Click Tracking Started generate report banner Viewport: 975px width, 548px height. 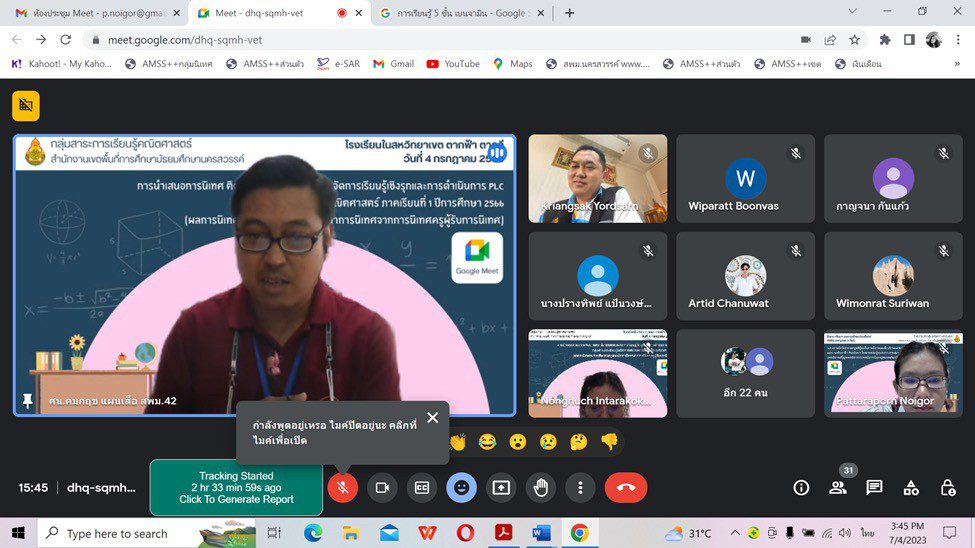coord(236,488)
